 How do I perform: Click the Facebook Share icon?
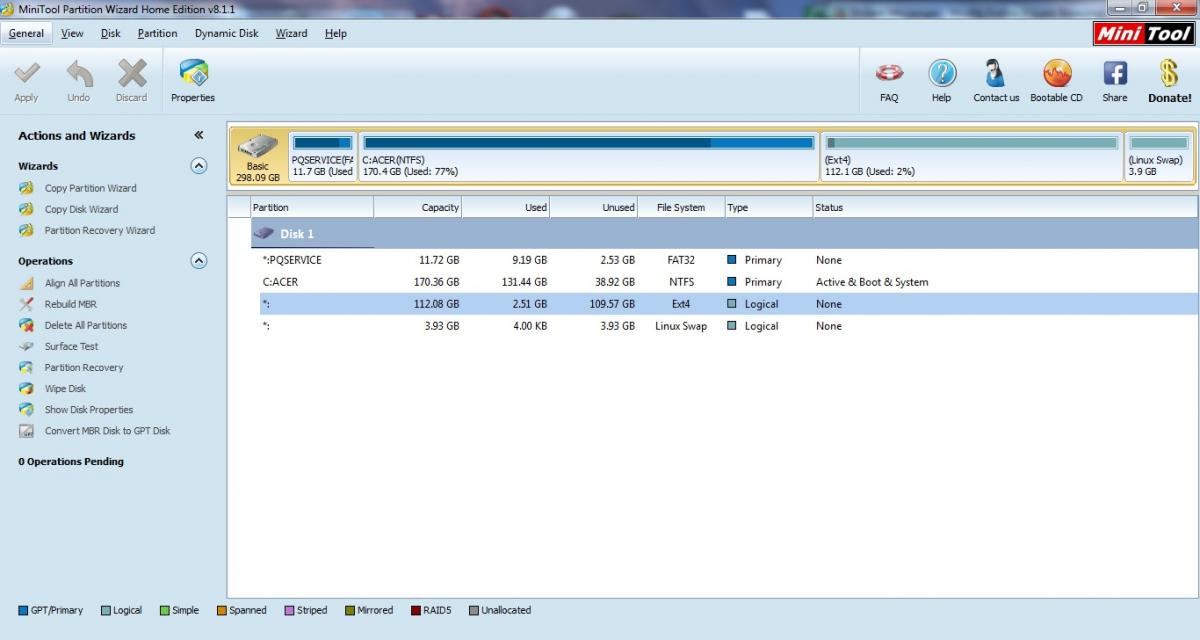coord(1115,74)
